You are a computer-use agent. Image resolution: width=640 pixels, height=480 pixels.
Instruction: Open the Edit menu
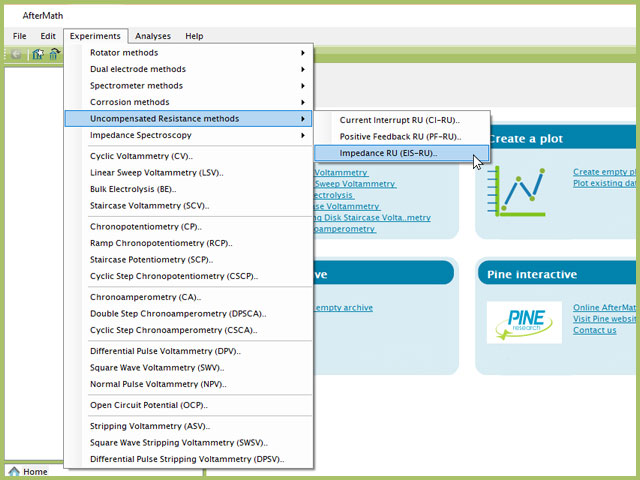click(48, 36)
